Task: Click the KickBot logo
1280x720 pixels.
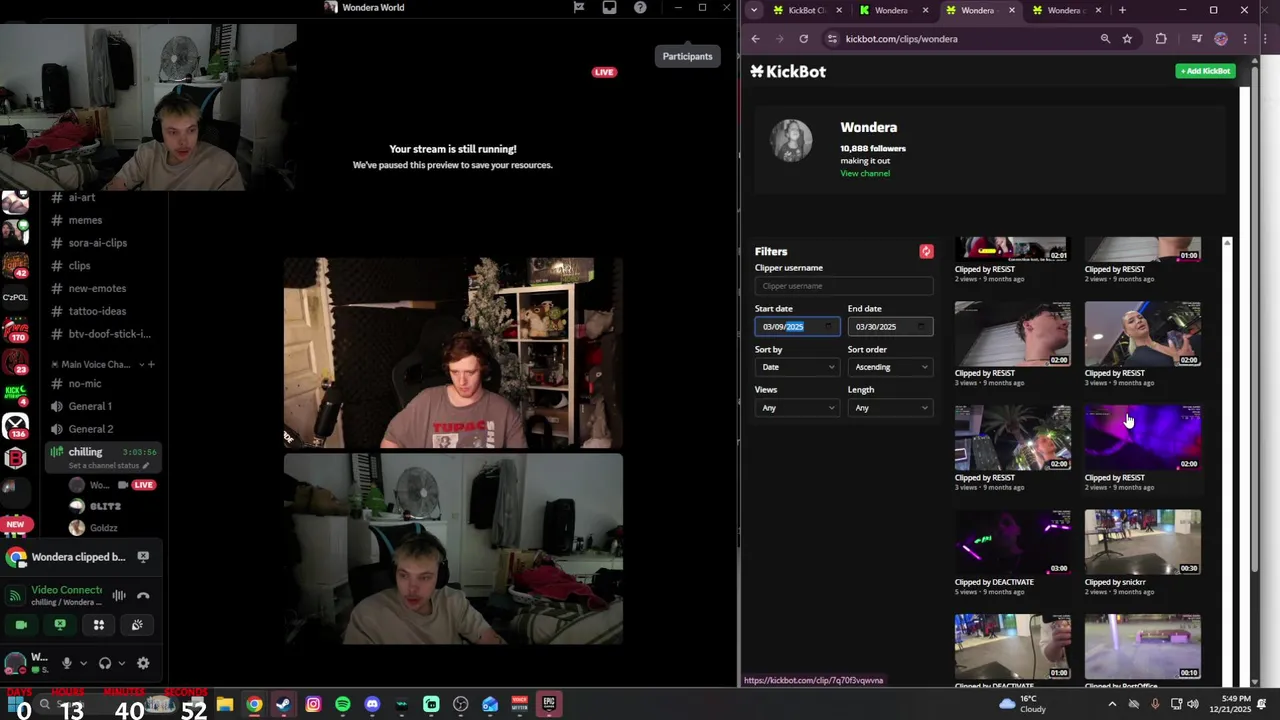Action: pyautogui.click(x=788, y=71)
